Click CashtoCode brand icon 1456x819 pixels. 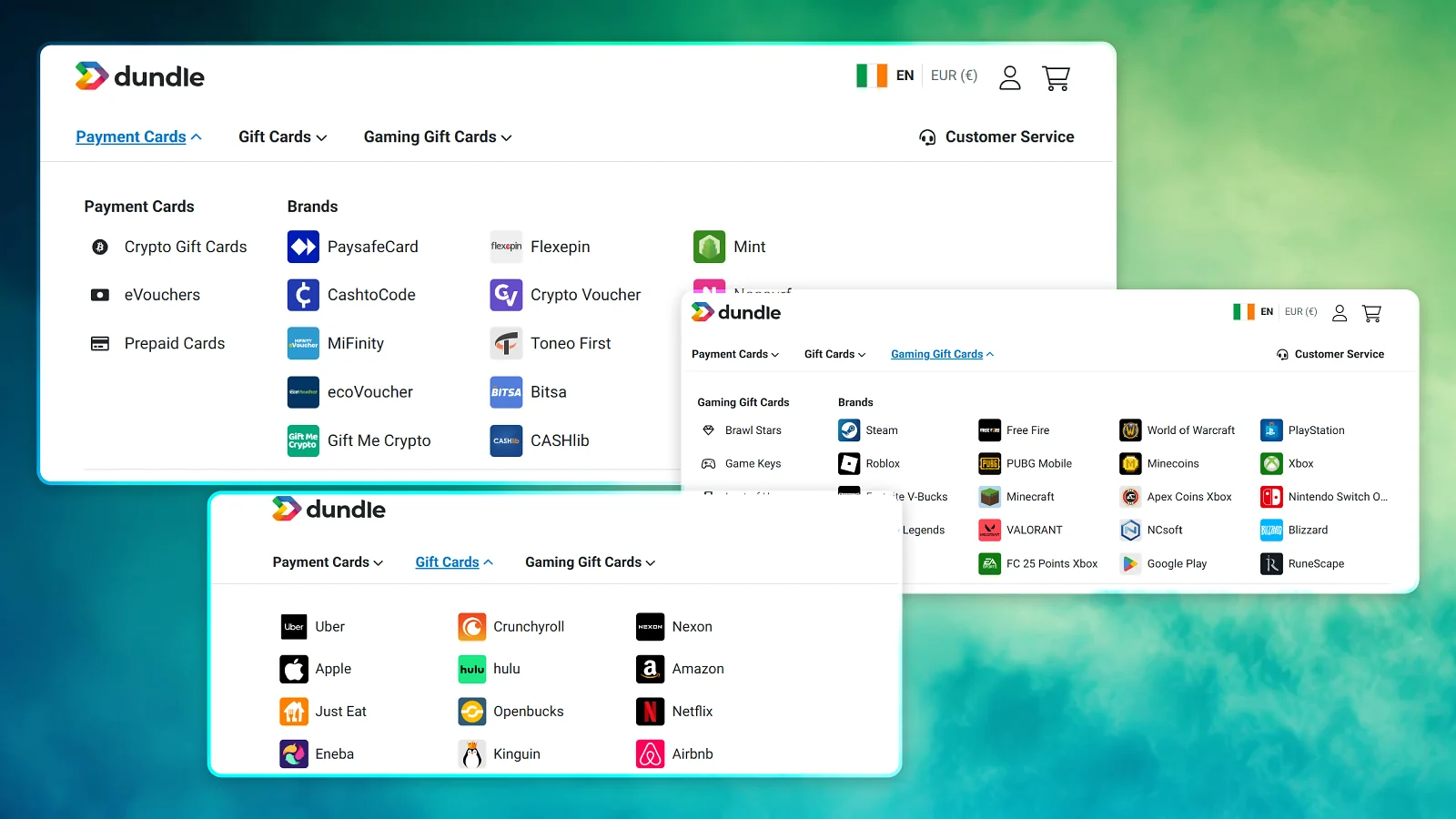[x=303, y=295]
